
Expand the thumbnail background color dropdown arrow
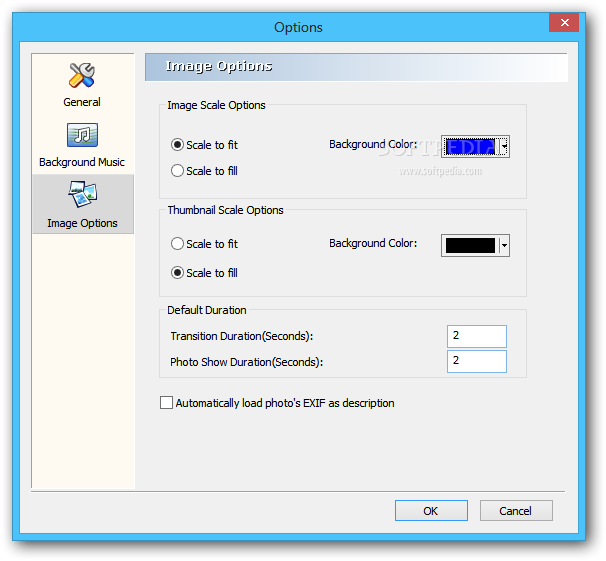coord(504,245)
